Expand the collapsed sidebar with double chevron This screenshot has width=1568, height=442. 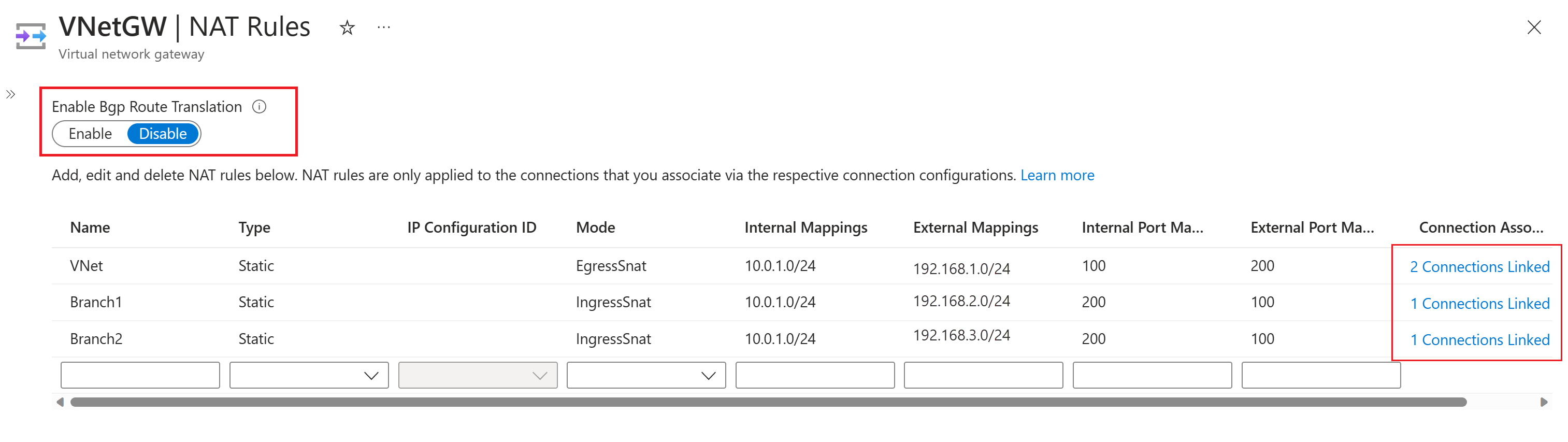[10, 94]
